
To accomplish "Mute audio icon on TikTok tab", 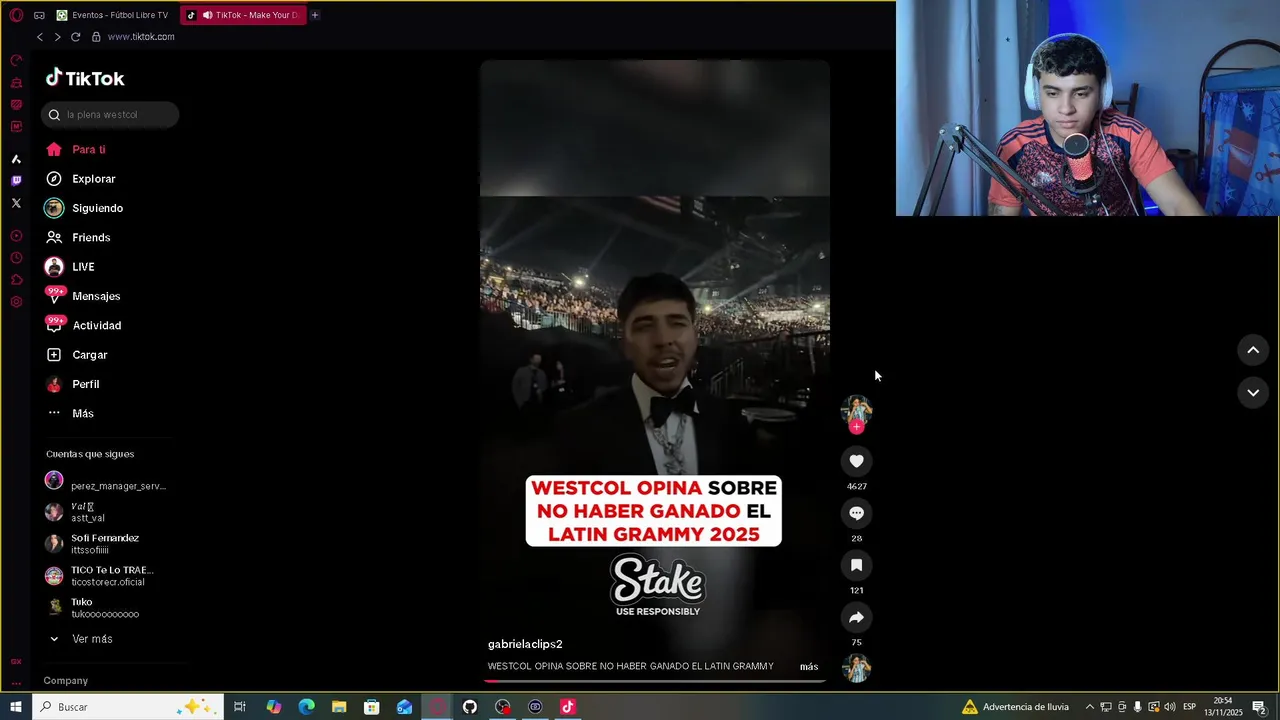I will [x=207, y=15].
